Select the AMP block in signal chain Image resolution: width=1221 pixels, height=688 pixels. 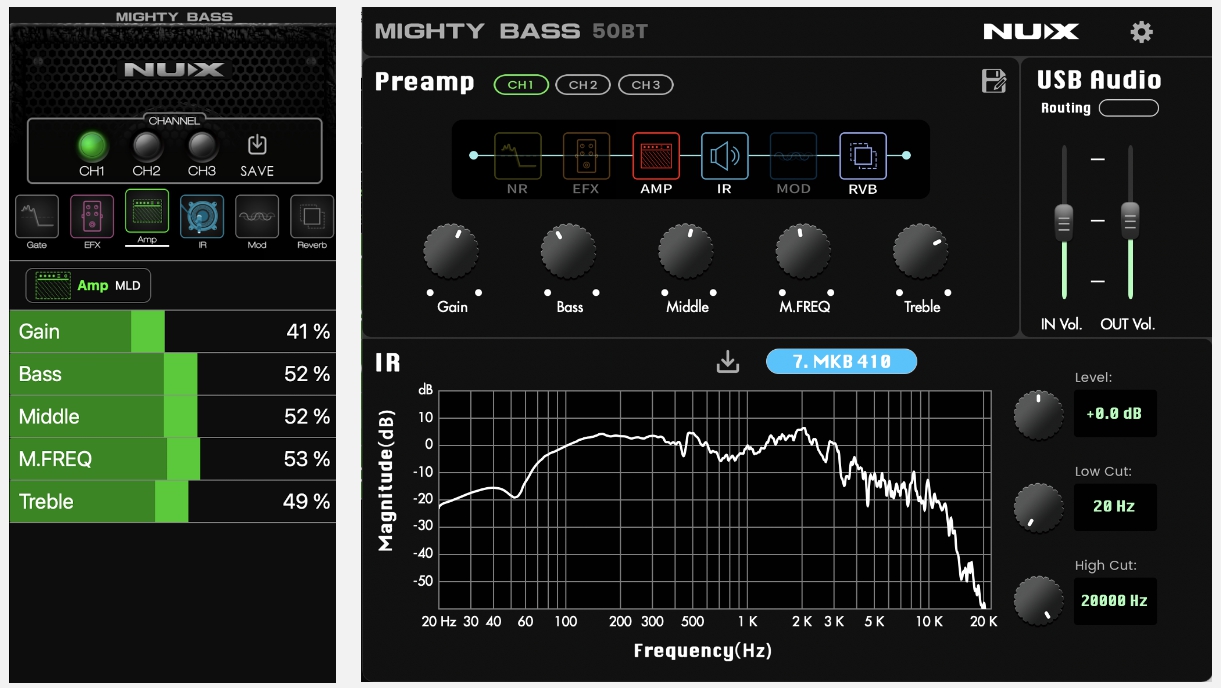(x=656, y=156)
